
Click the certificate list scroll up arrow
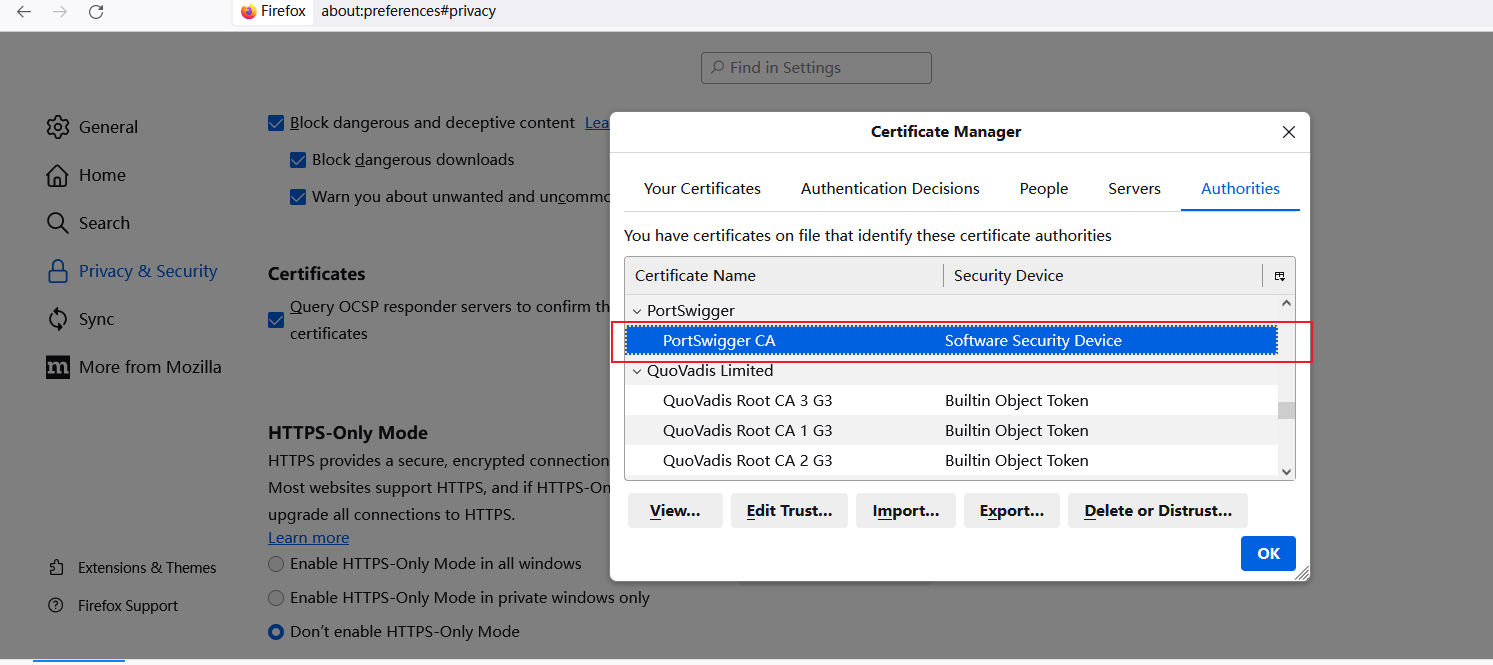1286,303
